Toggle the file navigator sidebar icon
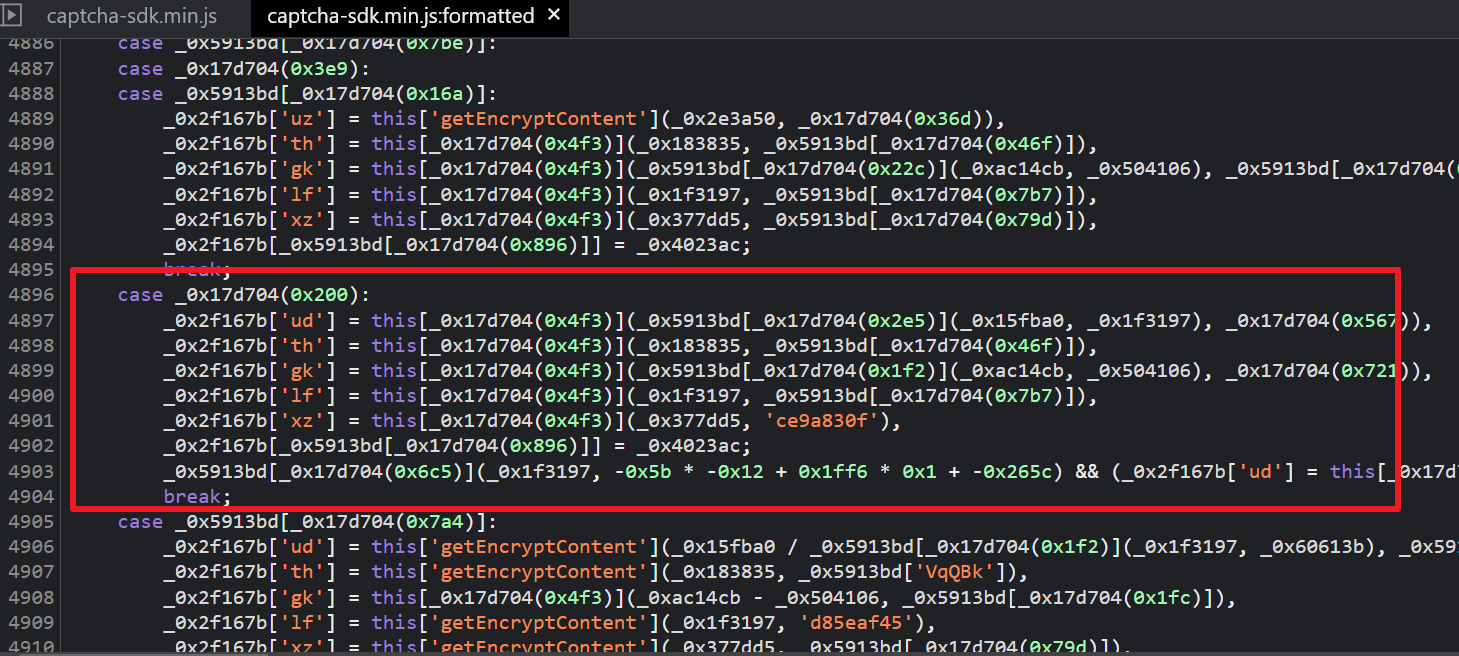1459x656 pixels. click(14, 16)
